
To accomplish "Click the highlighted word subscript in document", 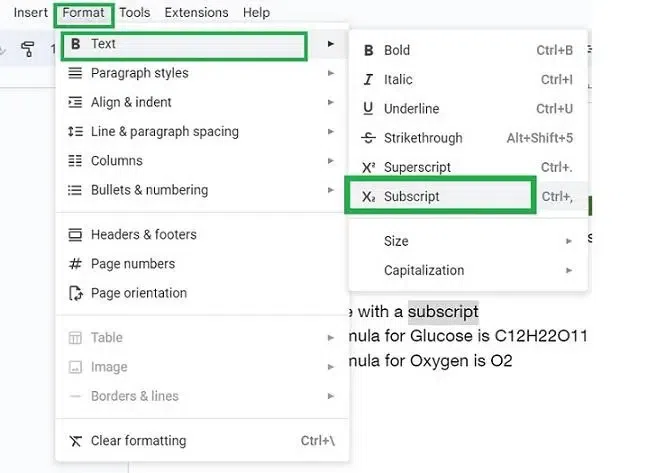I will click(x=442, y=311).
